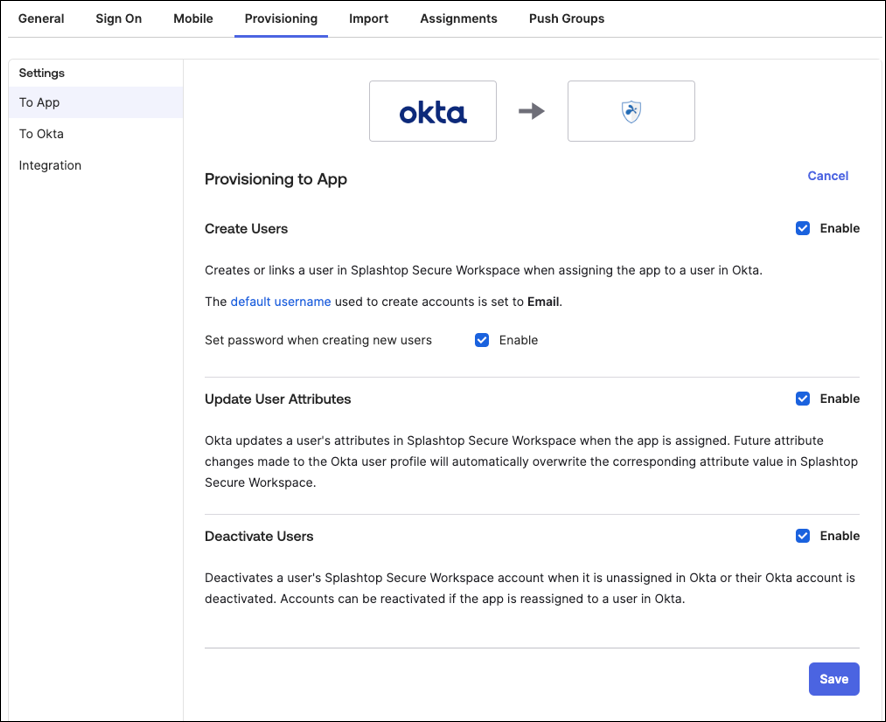The image size is (886, 722).
Task: Switch to the Sign On tab
Action: [x=119, y=19]
